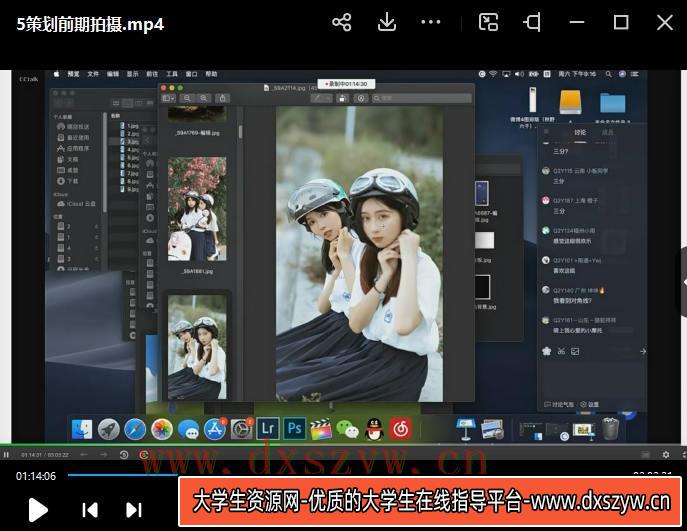Select the bottom helmet girls thumbnail
Viewport: 687px width, 531px height.
click(197, 347)
